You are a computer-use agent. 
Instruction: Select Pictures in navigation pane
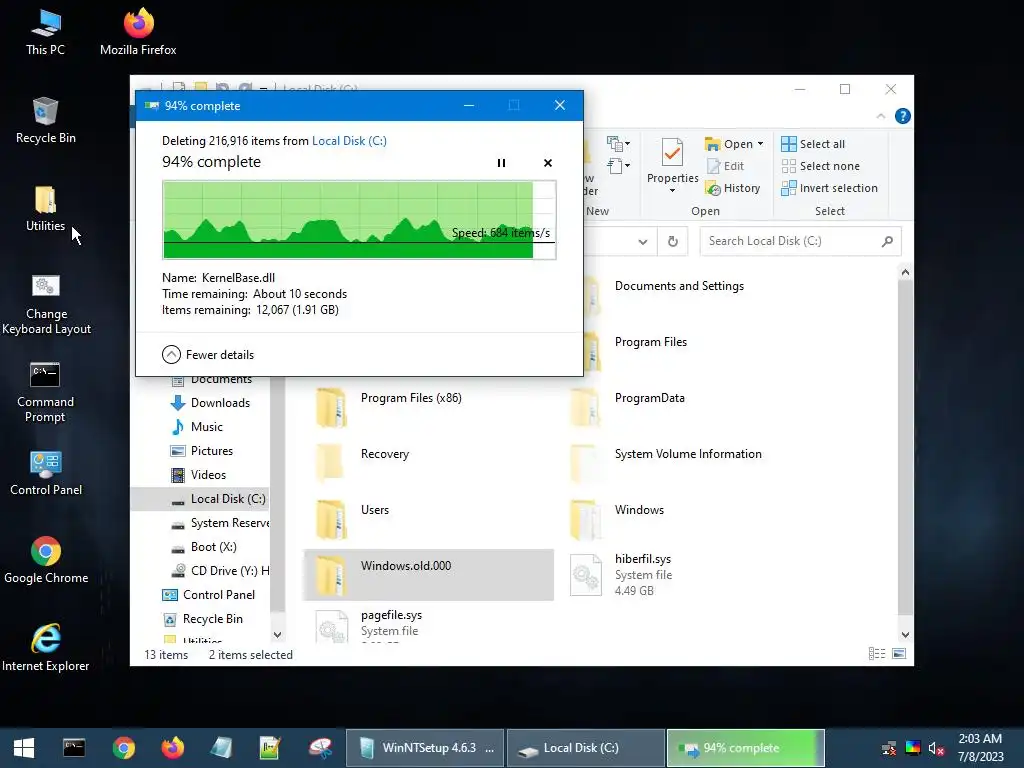[x=202, y=451]
